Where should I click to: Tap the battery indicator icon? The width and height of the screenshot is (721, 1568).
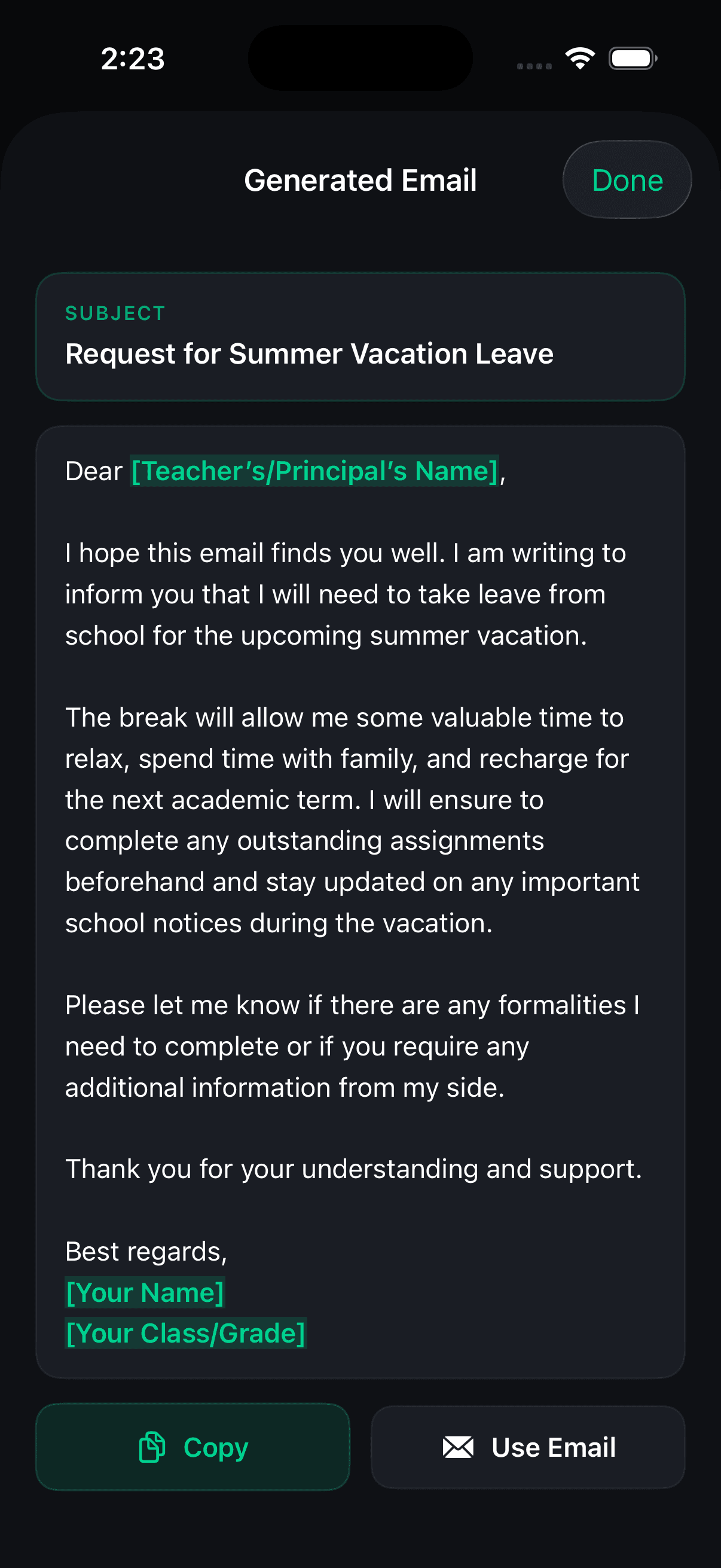(632, 59)
